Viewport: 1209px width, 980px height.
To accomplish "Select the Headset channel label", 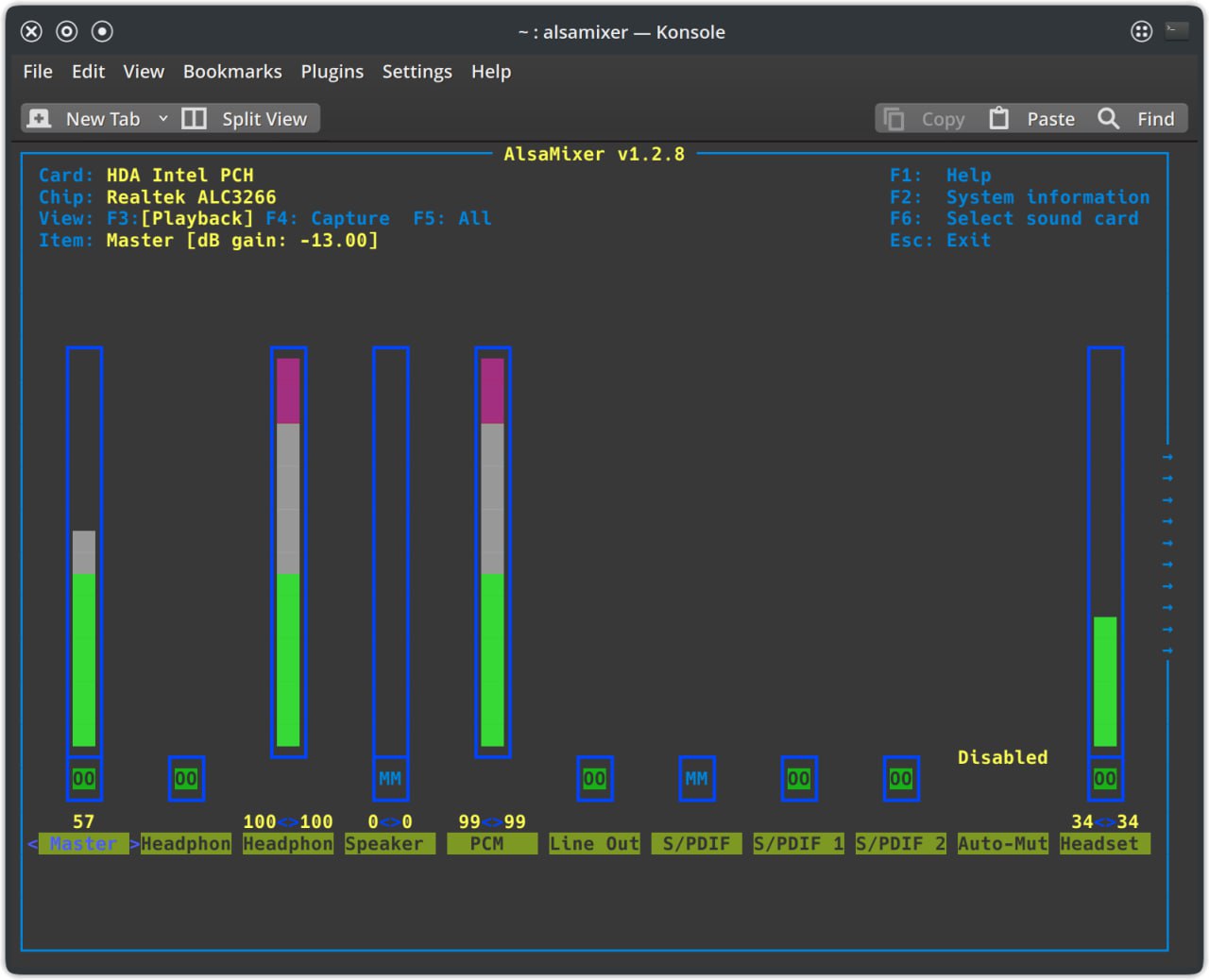I will (1105, 844).
